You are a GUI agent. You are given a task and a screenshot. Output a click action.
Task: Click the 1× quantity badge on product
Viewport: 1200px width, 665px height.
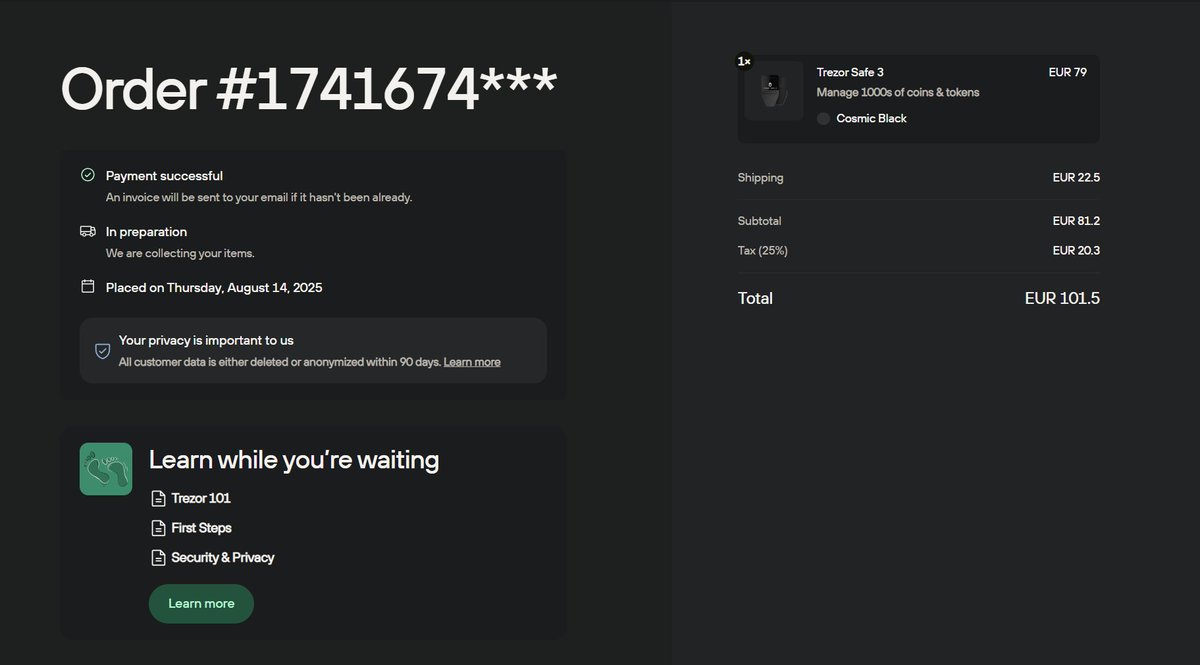(744, 61)
